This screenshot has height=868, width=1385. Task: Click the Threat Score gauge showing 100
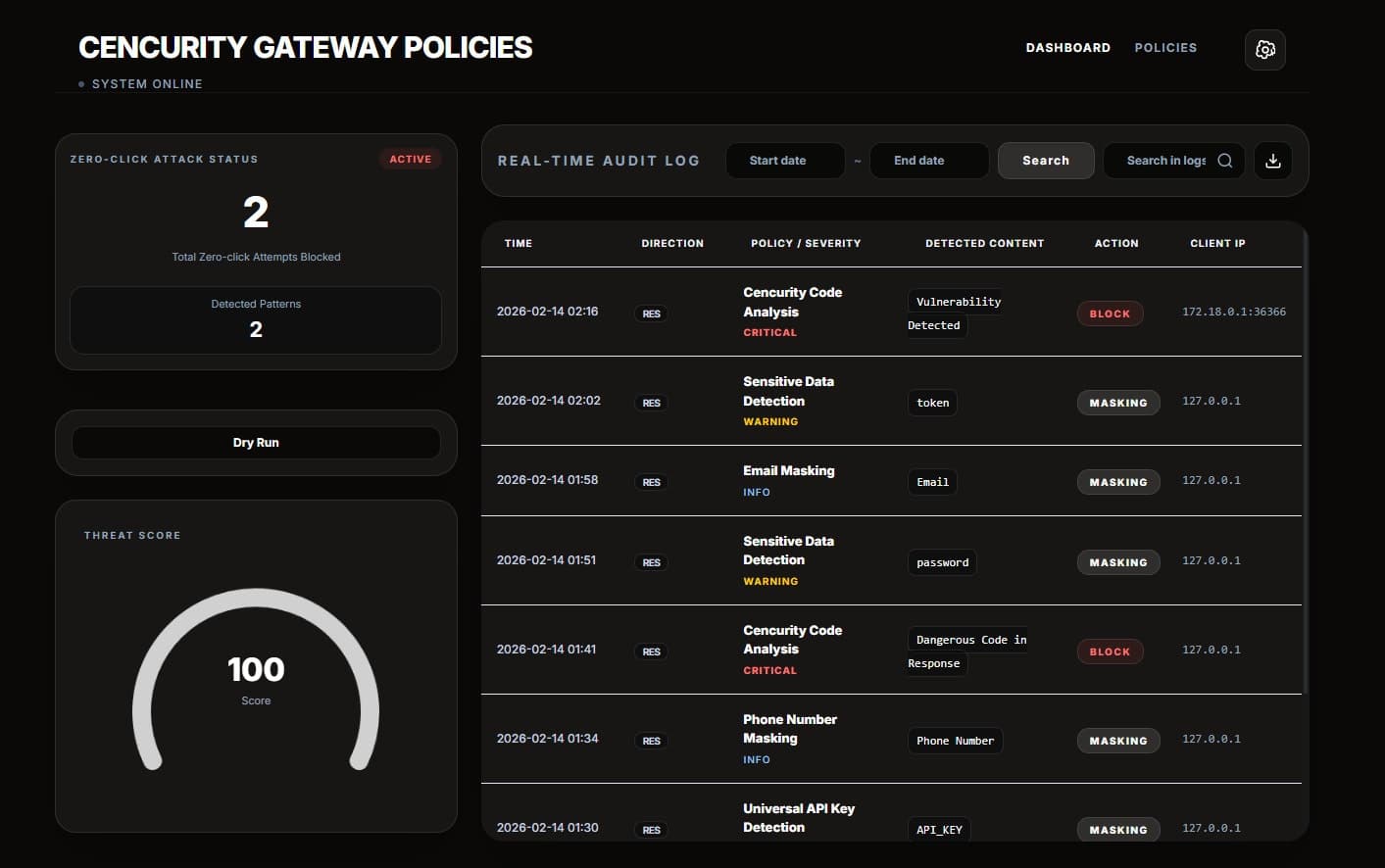tap(255, 669)
